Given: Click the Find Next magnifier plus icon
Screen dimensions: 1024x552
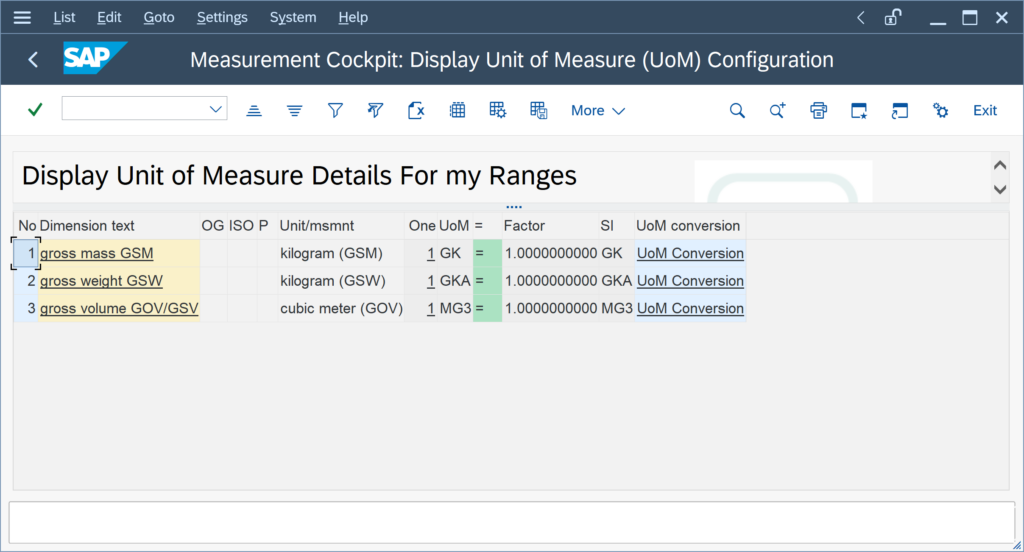Looking at the screenshot, I should click(x=777, y=110).
